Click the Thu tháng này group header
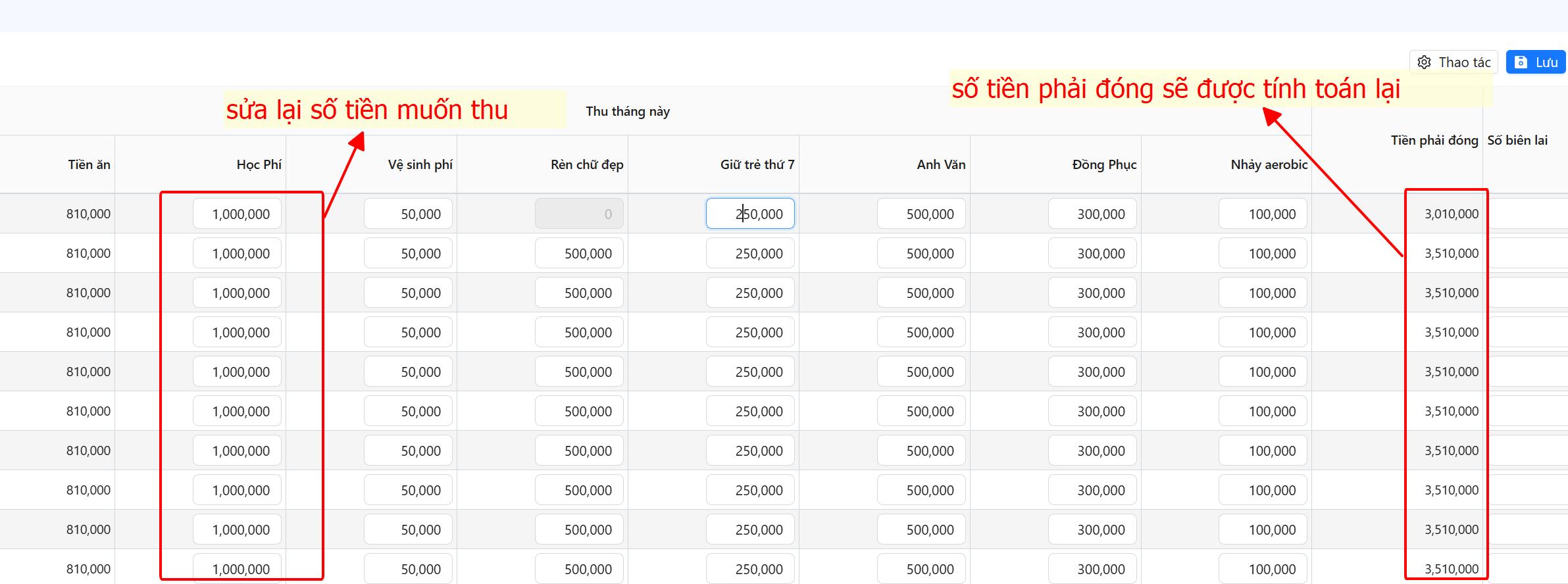Screen dimensions: 1568x584 628,111
